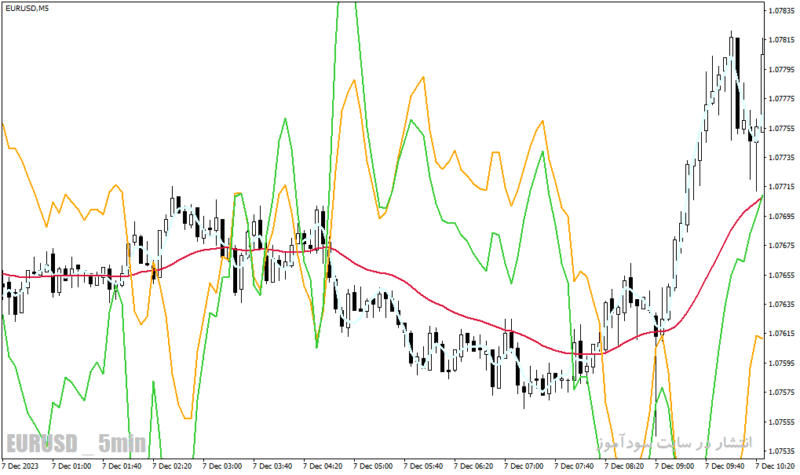Select the 7 Dec 03:40 time label
The width and height of the screenshot is (800, 475).
pyautogui.click(x=272, y=466)
